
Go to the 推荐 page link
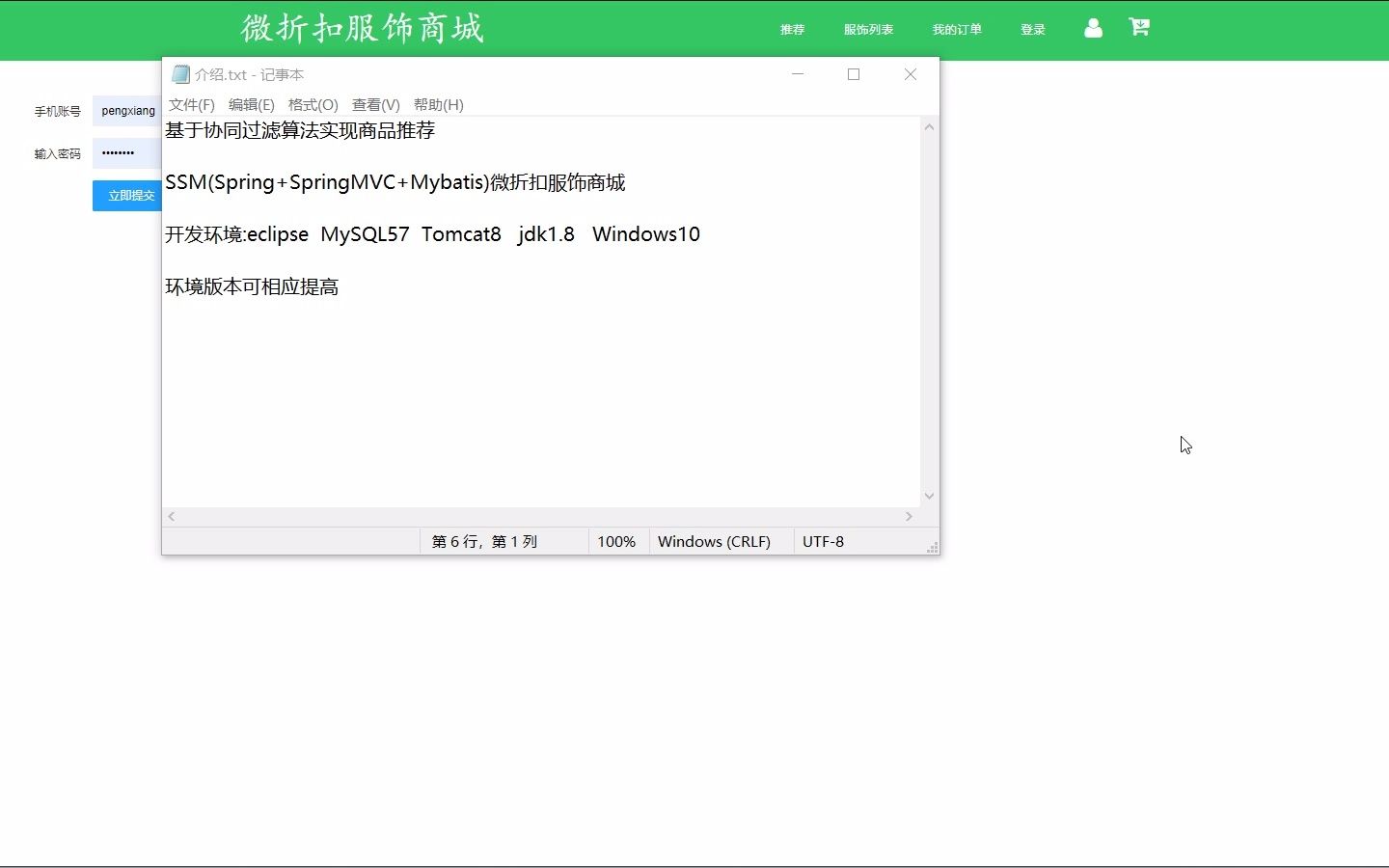(793, 30)
